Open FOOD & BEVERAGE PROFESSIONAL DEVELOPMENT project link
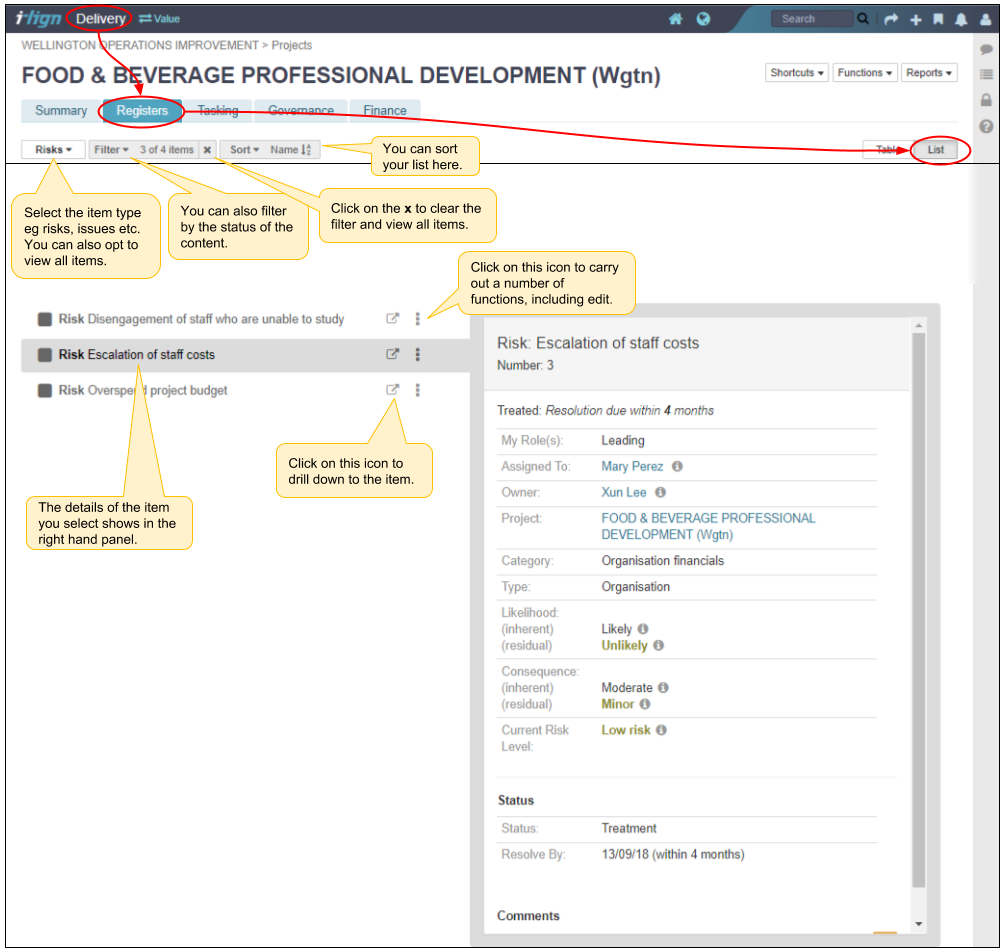 tap(708, 526)
